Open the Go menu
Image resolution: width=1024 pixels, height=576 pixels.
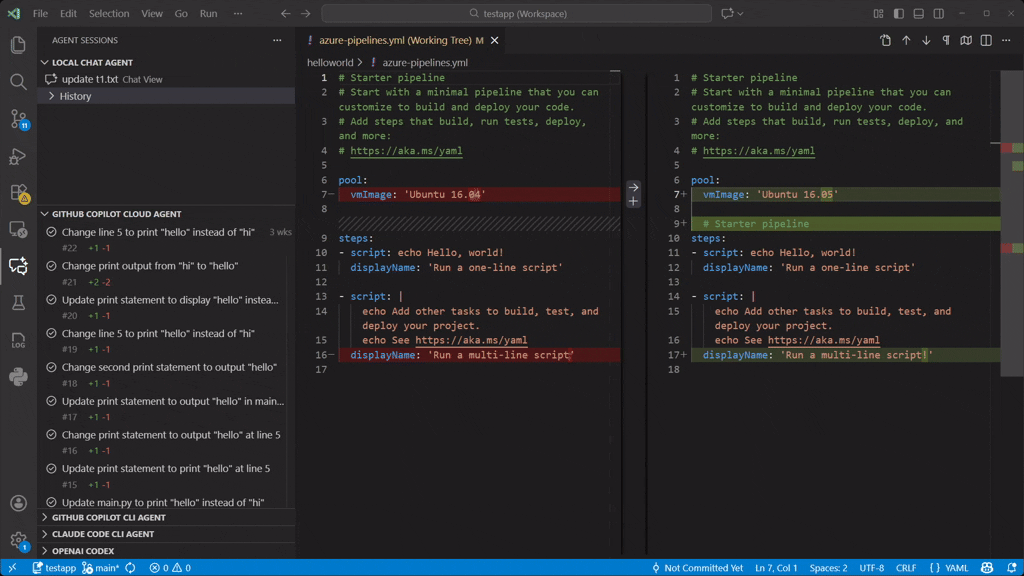tap(181, 13)
